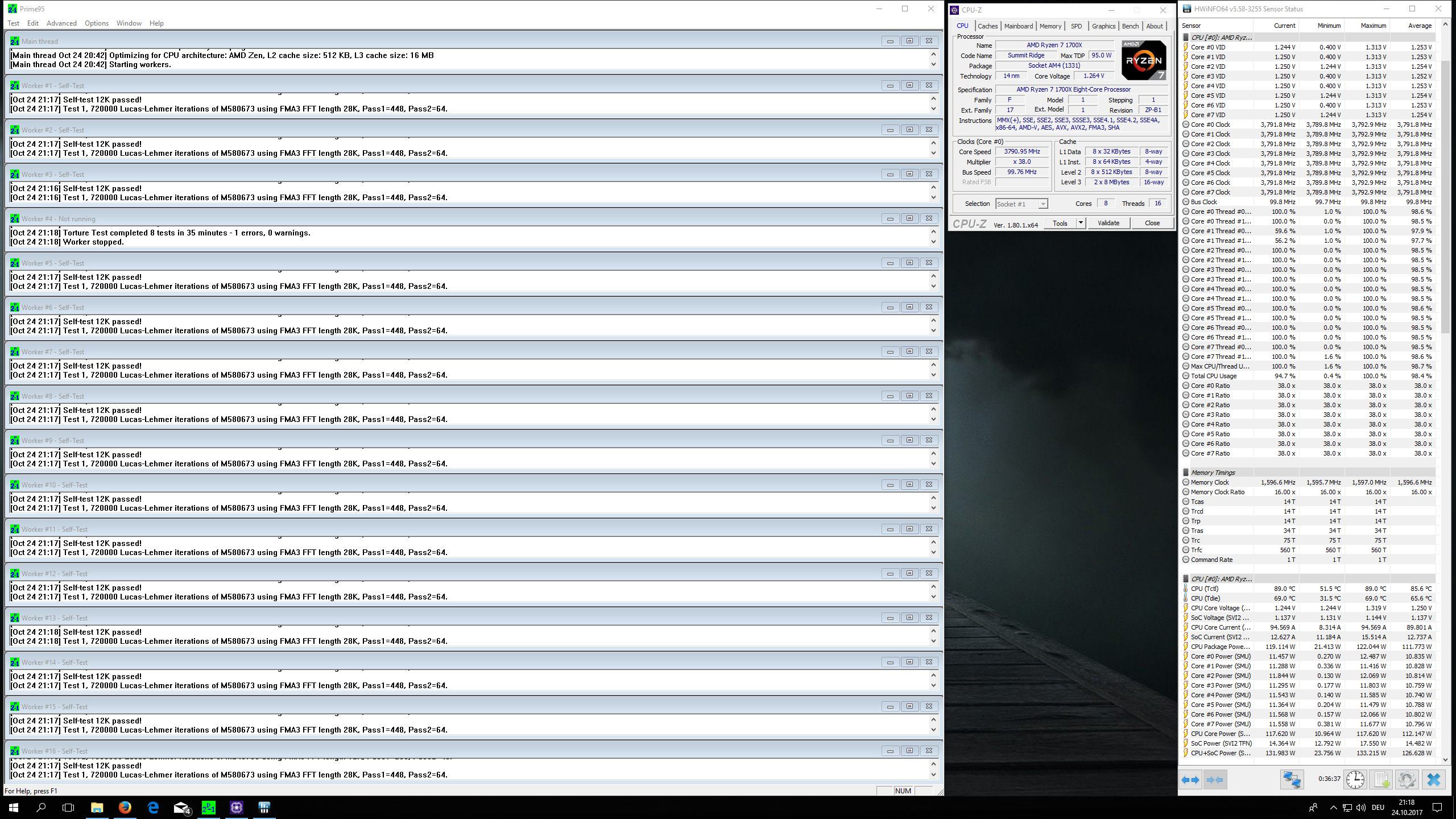Open Firefox from the taskbar
This screenshot has width=1456, height=819.
[125, 807]
